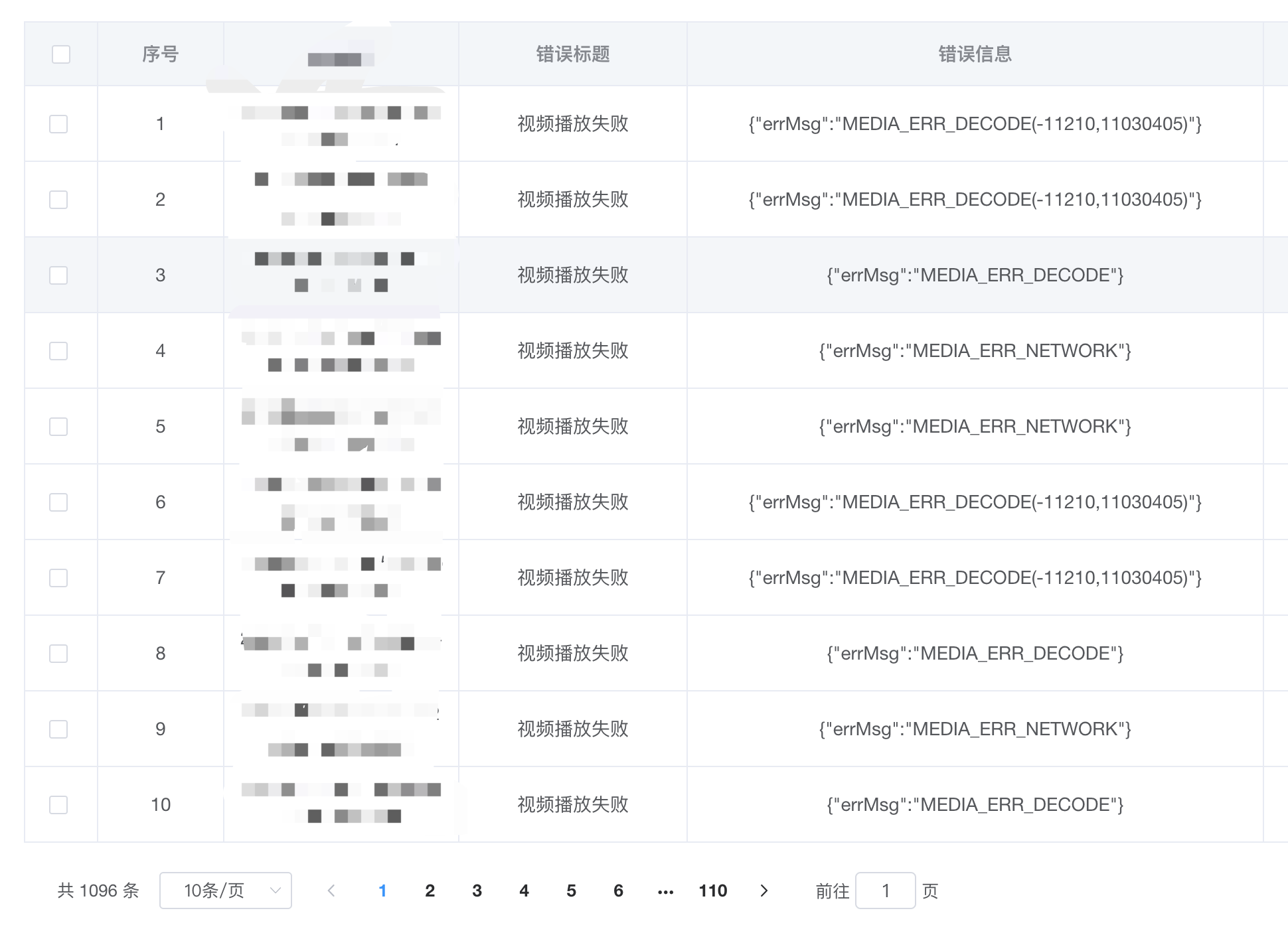
Task: Check the box for row 3
Action: coord(58,275)
